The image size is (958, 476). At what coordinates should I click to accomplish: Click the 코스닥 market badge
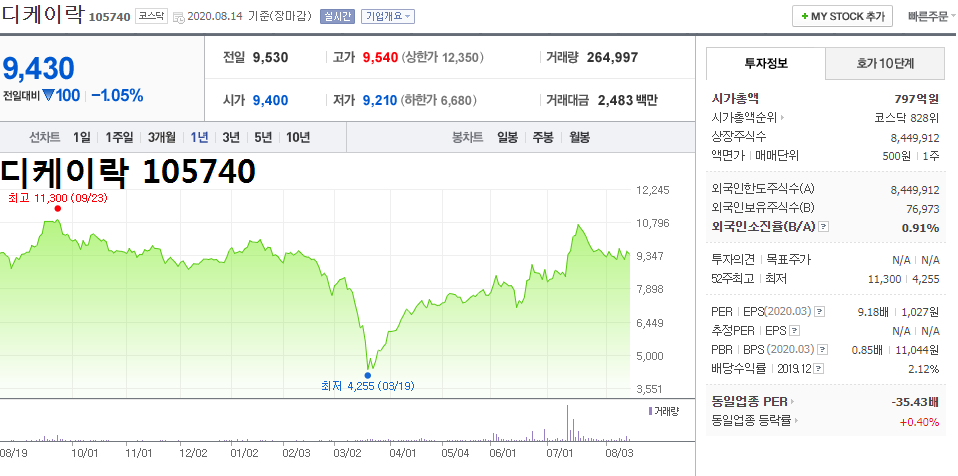click(151, 16)
